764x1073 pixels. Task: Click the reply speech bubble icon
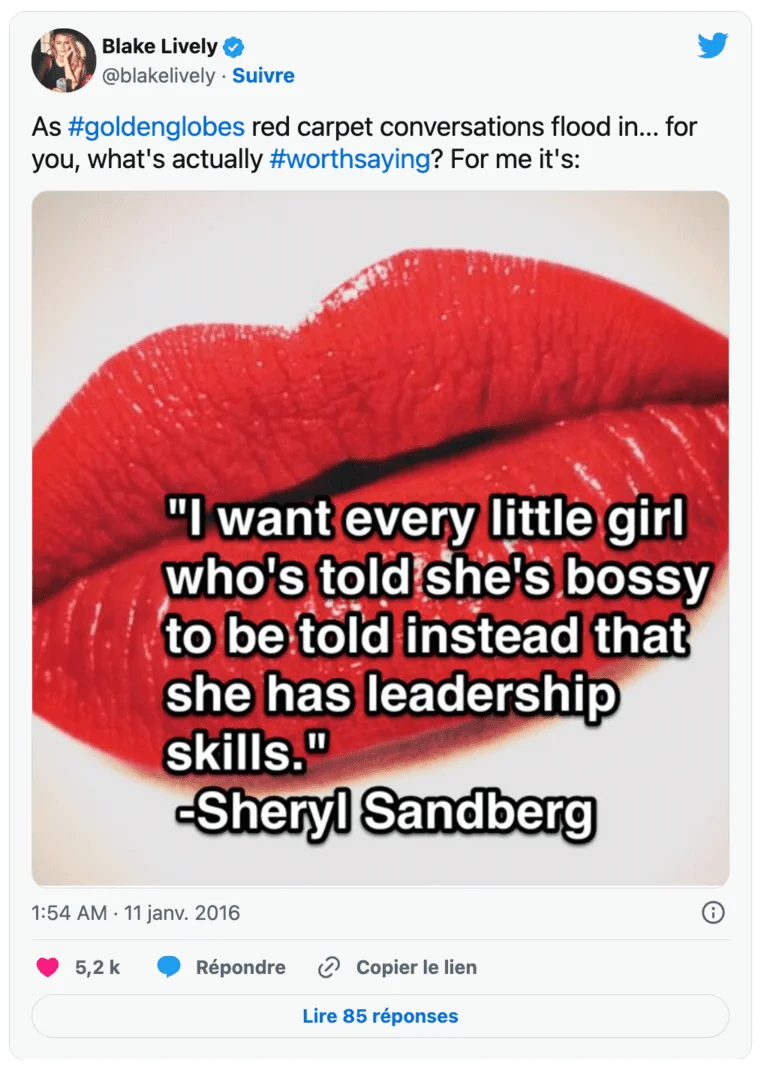pyautogui.click(x=170, y=967)
